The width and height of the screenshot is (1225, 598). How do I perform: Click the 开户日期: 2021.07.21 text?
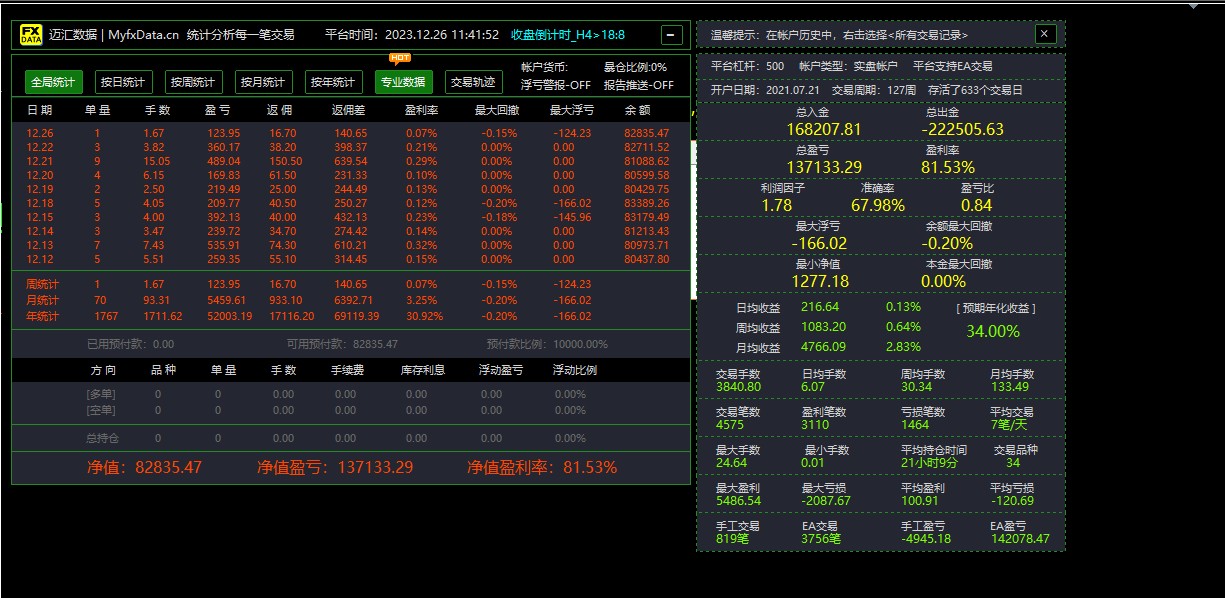pyautogui.click(x=764, y=90)
